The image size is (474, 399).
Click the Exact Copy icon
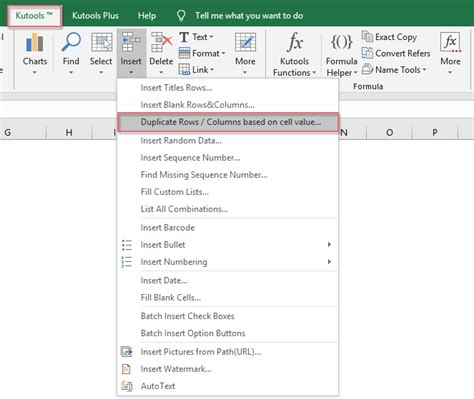click(367, 36)
